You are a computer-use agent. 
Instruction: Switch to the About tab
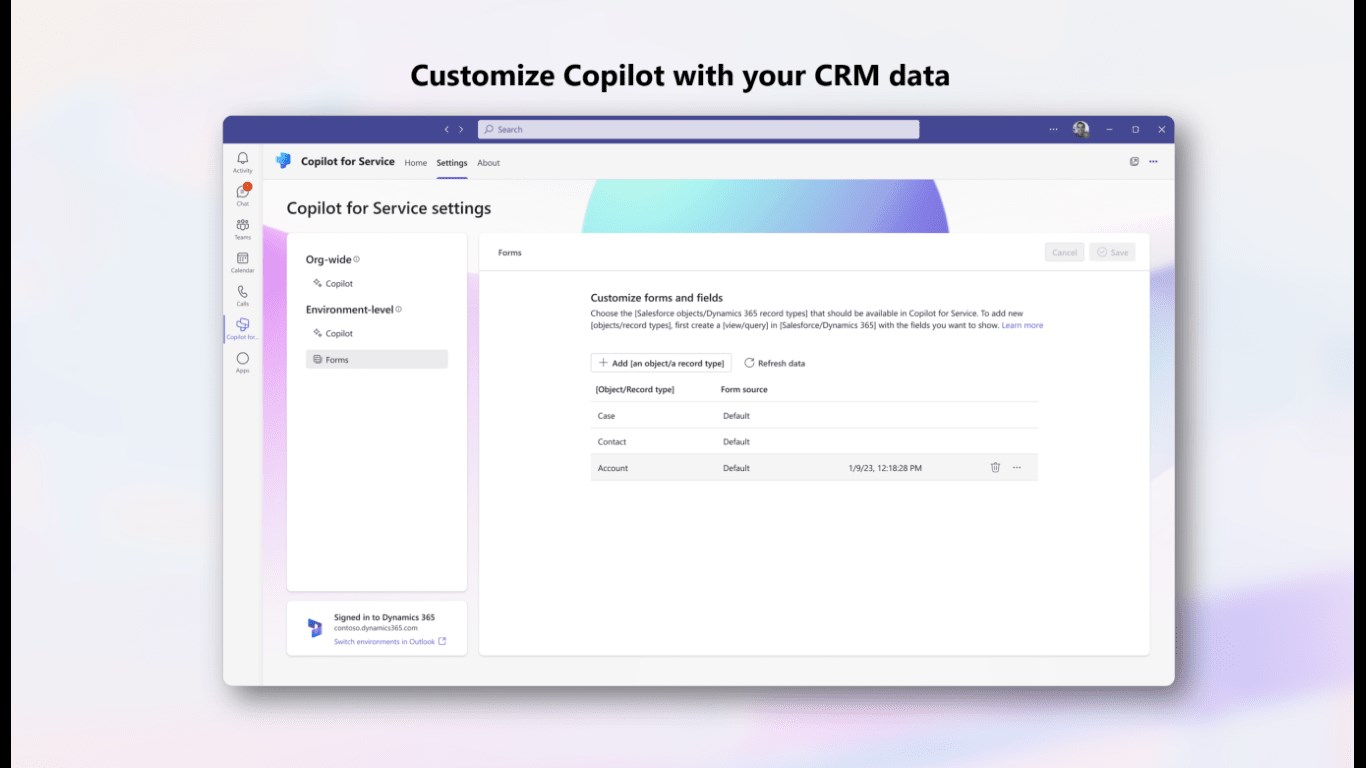(488, 163)
